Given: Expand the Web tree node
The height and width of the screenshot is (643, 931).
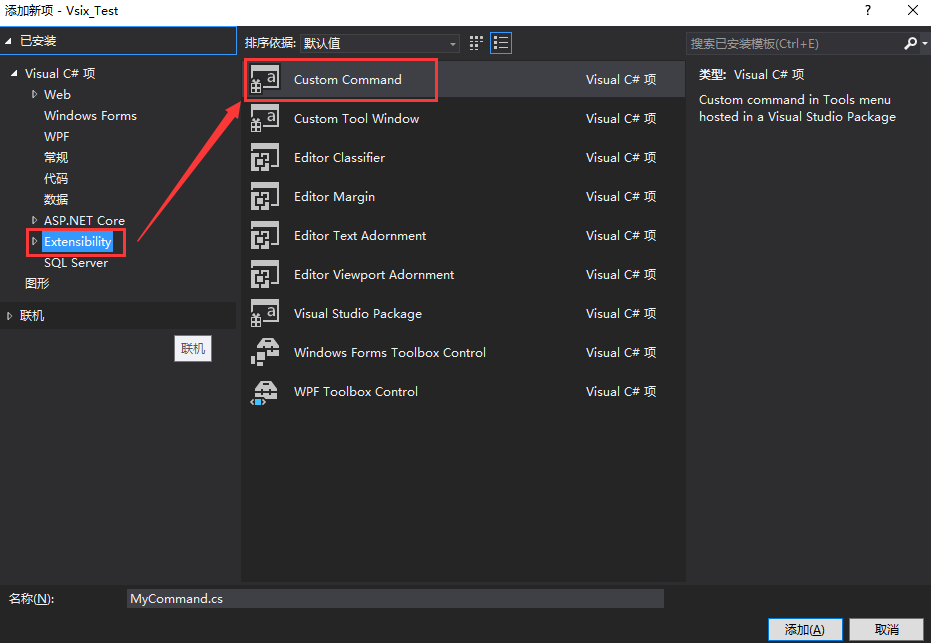Looking at the screenshot, I should 34,94.
